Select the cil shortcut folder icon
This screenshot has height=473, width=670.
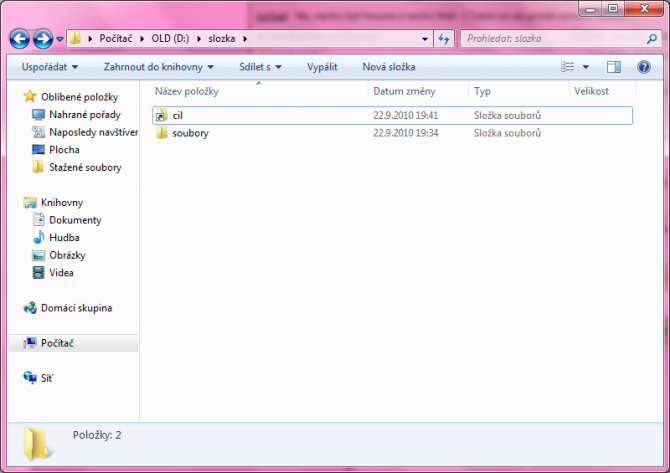pyautogui.click(x=162, y=116)
